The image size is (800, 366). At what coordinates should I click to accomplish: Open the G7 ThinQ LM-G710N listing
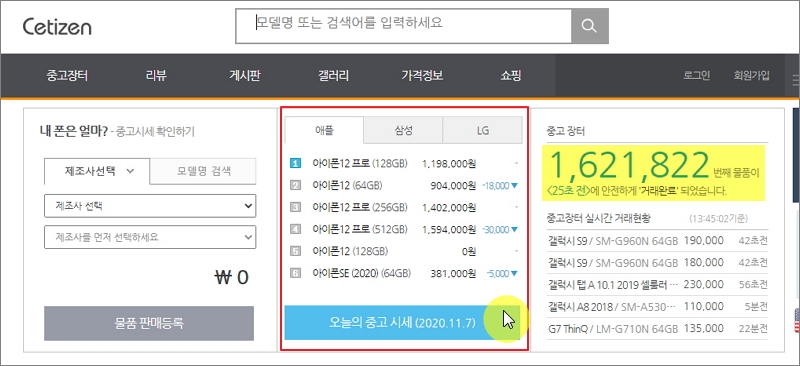(657, 328)
